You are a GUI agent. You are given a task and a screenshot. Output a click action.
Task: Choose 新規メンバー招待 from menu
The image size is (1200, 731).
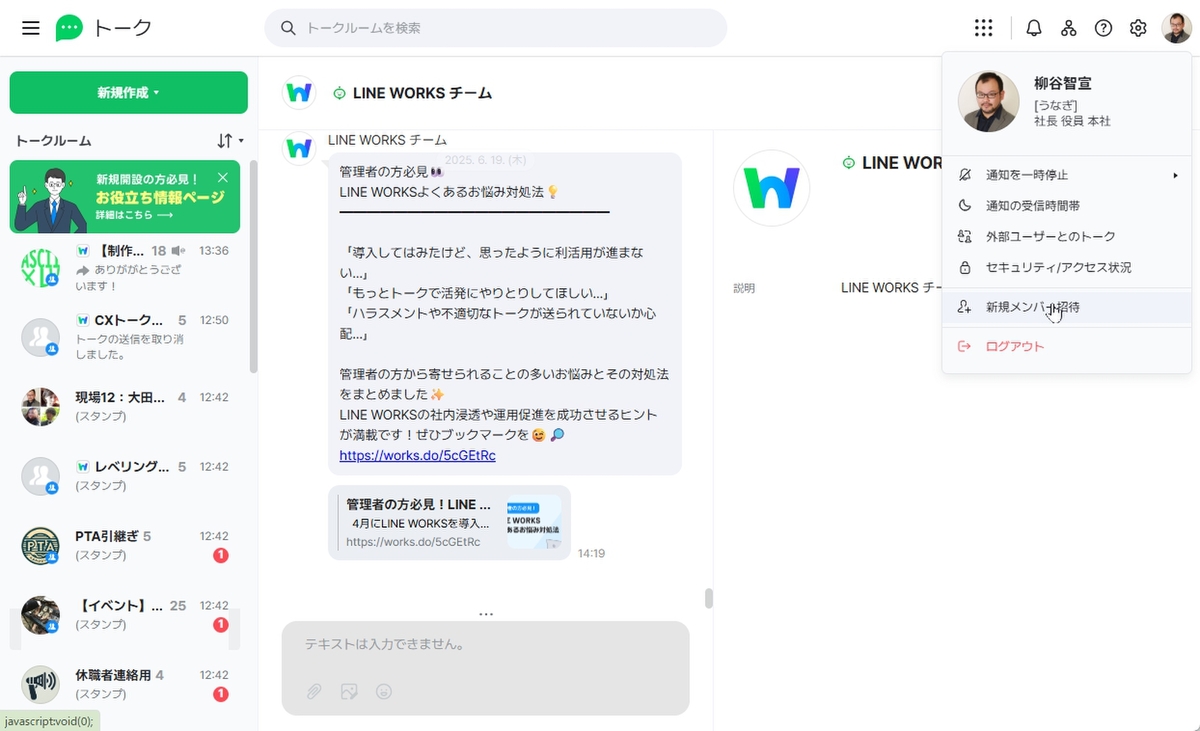pyautogui.click(x=1066, y=308)
